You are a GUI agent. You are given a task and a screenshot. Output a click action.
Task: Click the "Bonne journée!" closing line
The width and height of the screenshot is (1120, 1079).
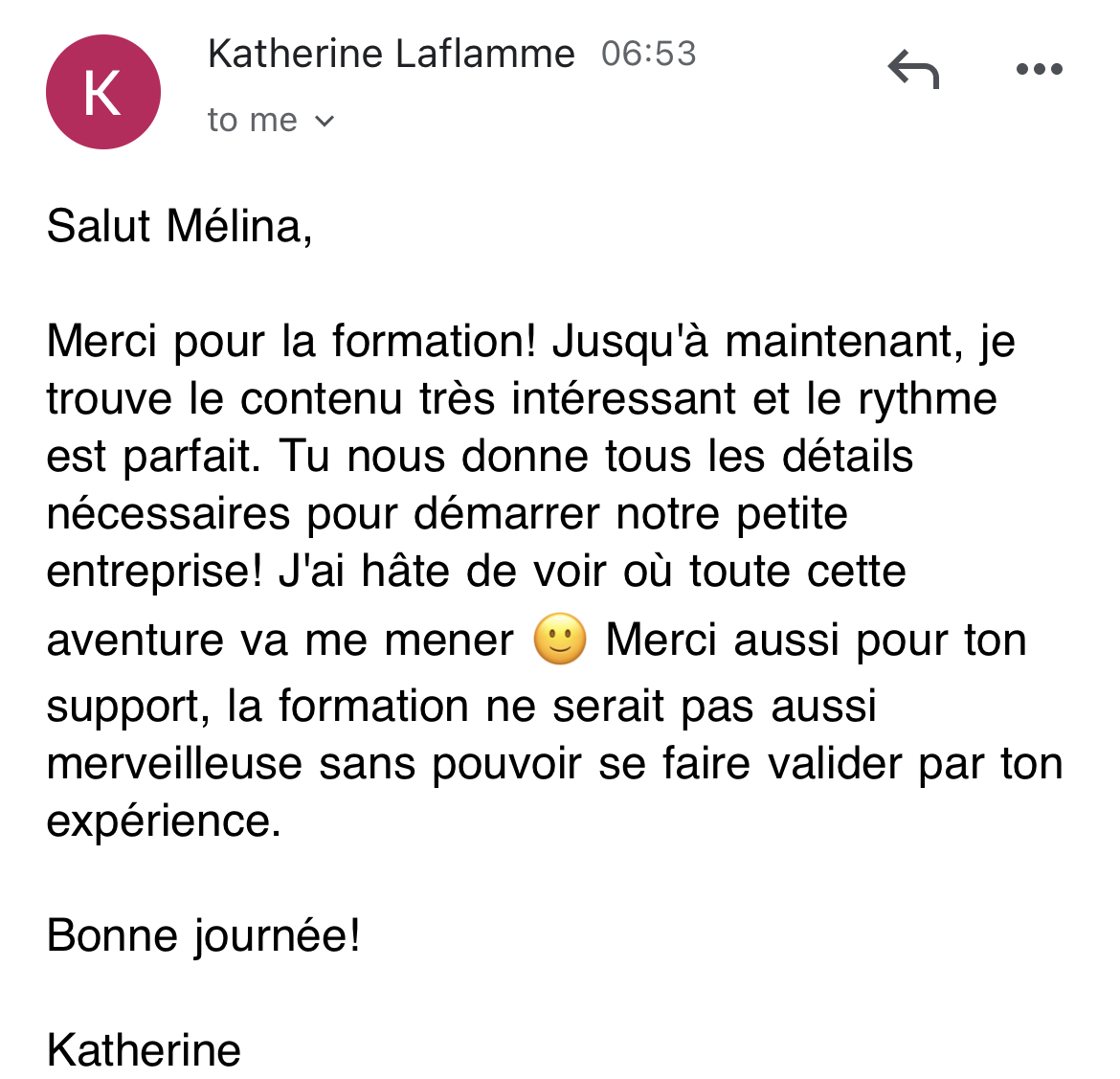click(x=203, y=935)
